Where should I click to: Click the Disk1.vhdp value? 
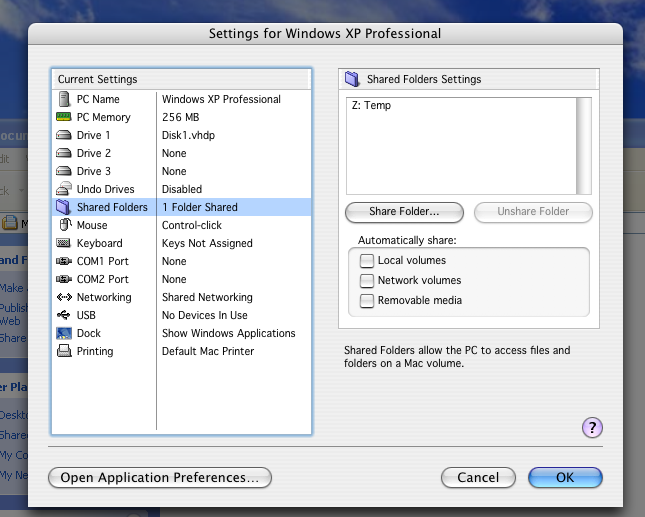(x=188, y=135)
